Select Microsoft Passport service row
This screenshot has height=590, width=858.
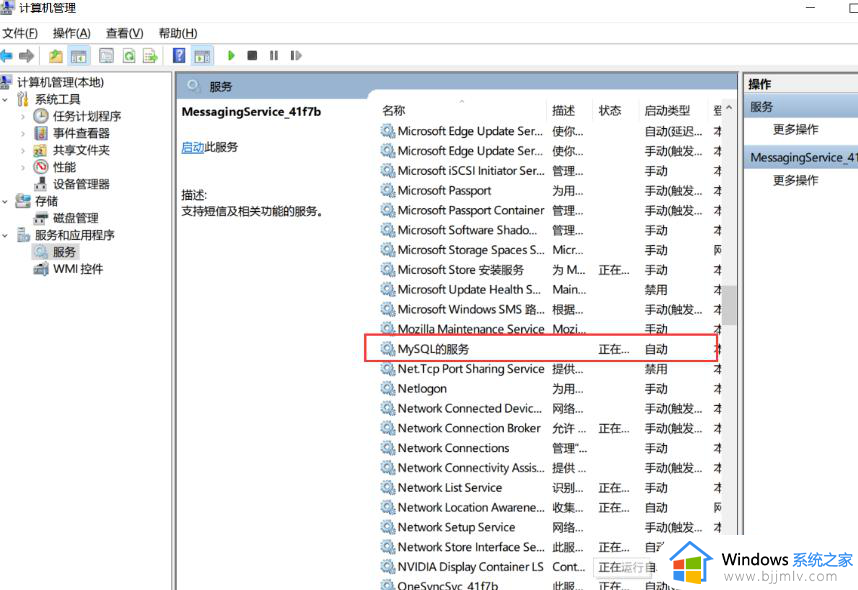[550, 190]
